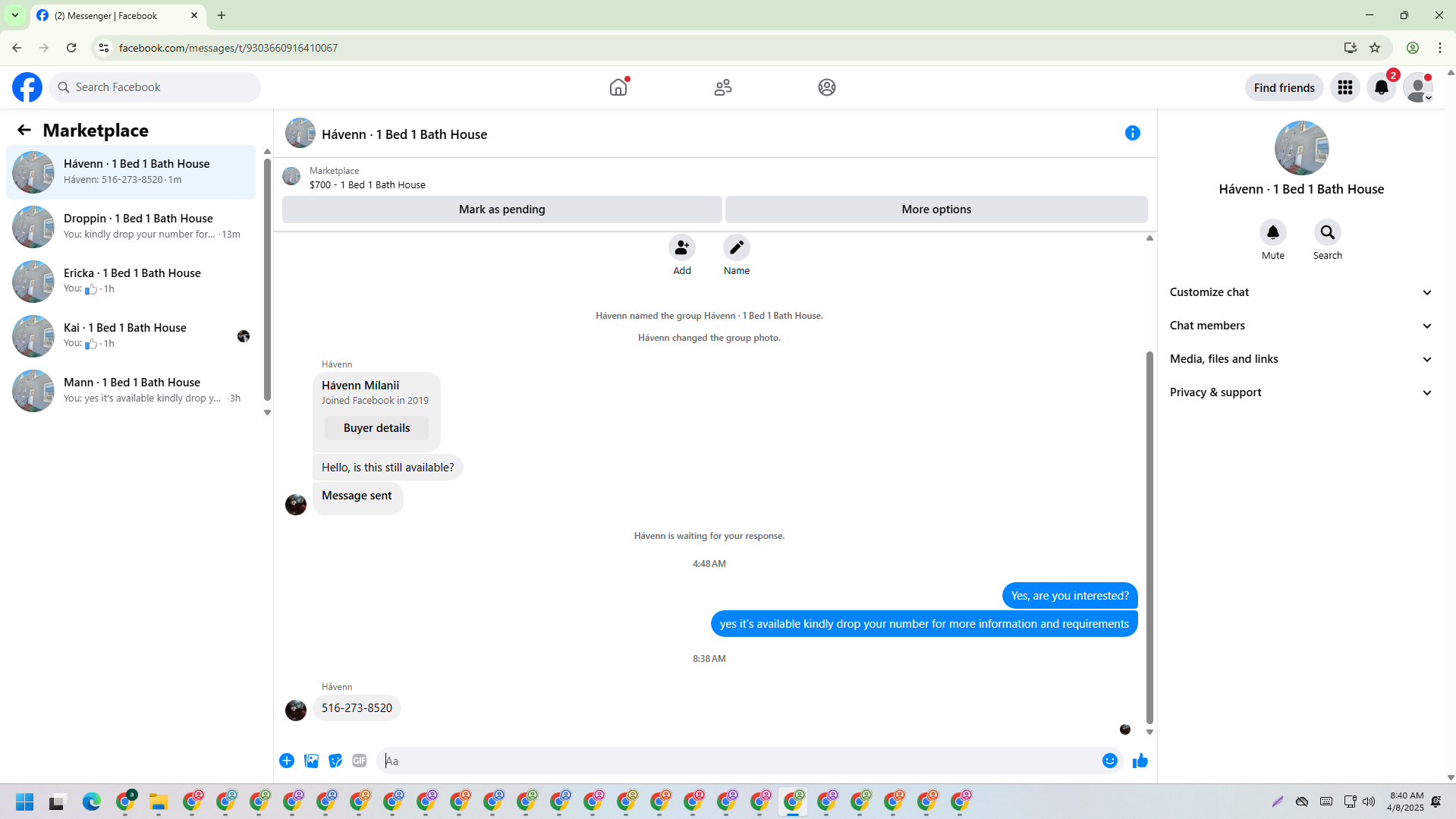Open more actions plus icon in composer

(x=287, y=761)
